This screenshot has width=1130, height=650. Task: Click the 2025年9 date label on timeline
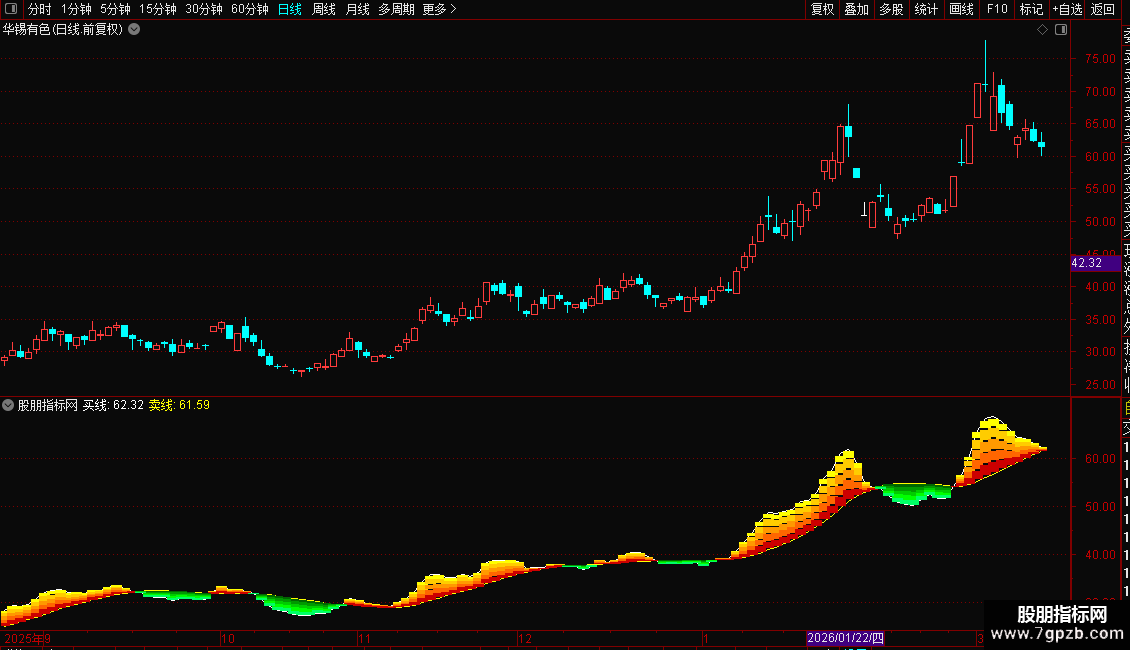(x=27, y=638)
